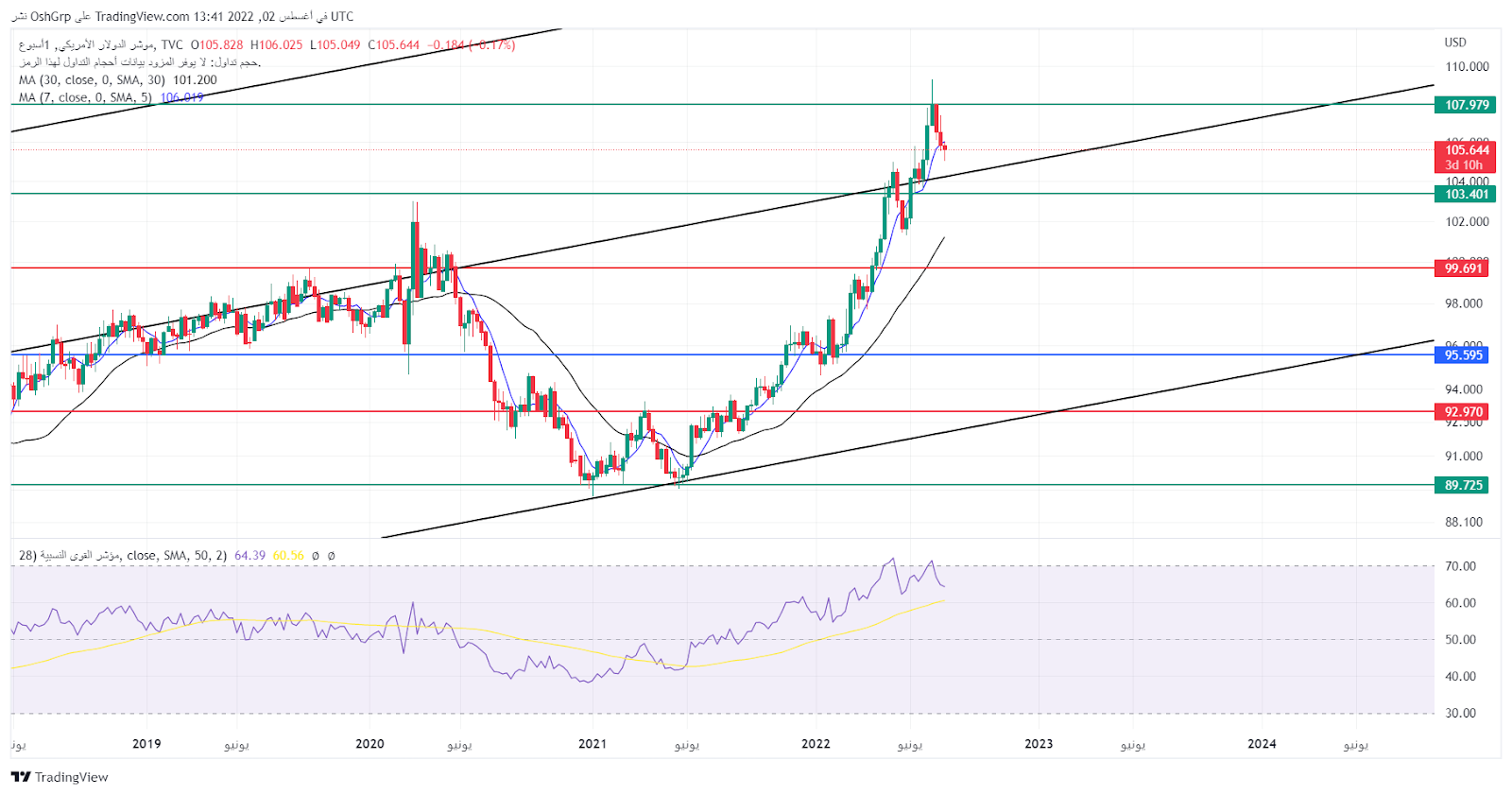Click the 102.000 price axis value
Viewport: 1512px width, 795px height.
click(1467, 222)
